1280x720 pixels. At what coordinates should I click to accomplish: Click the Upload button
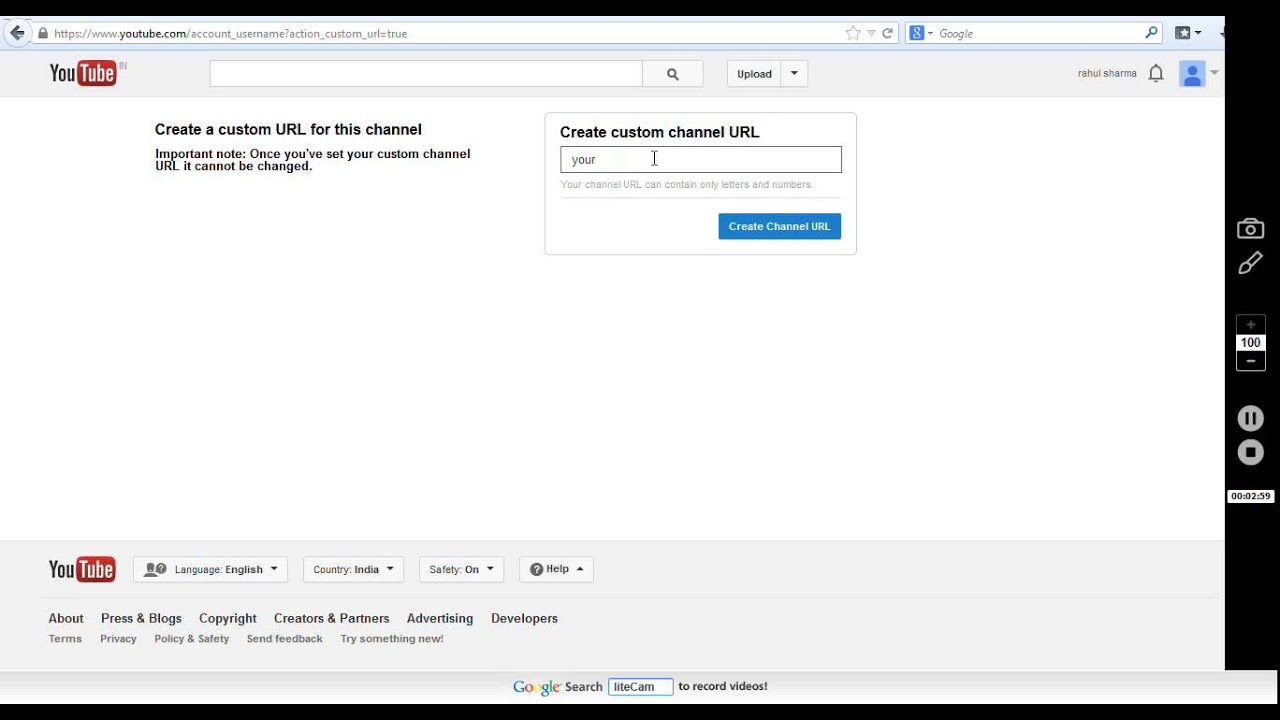pos(754,74)
